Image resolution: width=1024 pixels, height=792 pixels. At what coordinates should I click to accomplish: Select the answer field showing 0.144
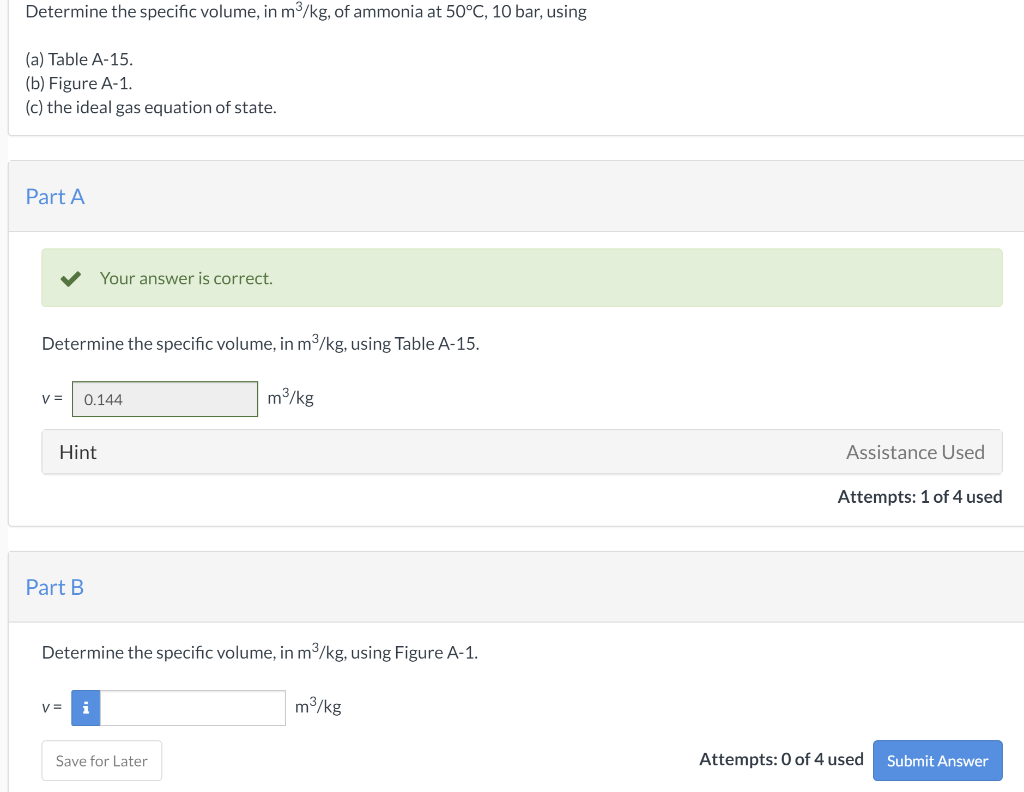[x=164, y=398]
